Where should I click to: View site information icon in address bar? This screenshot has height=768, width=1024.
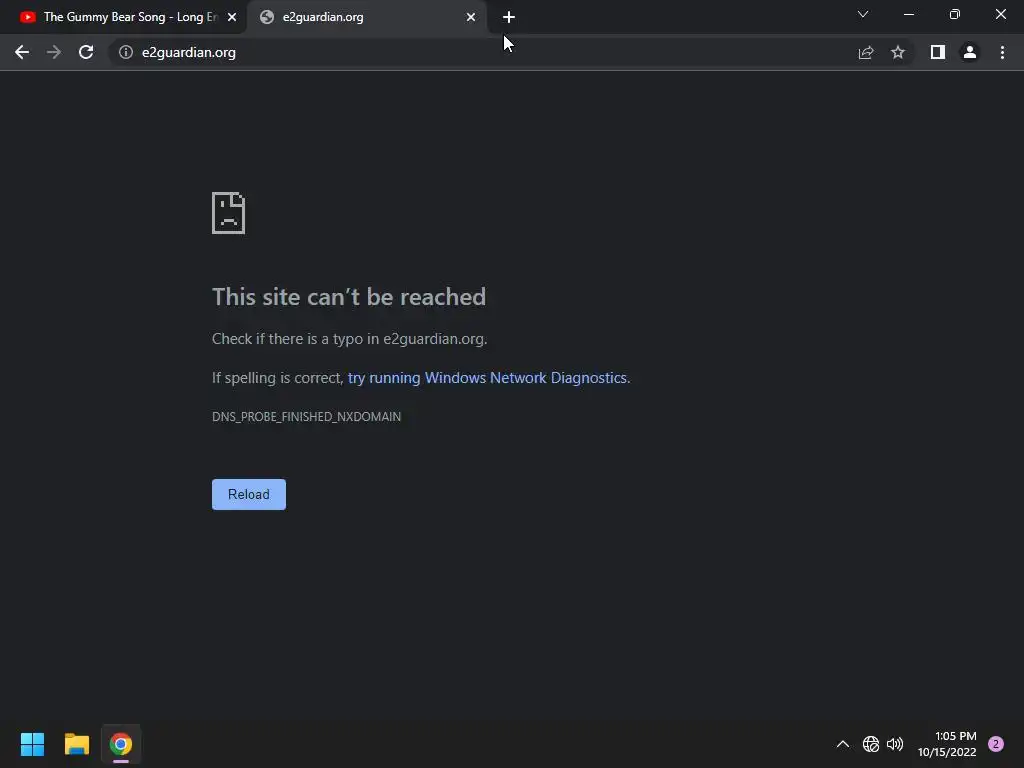126,52
